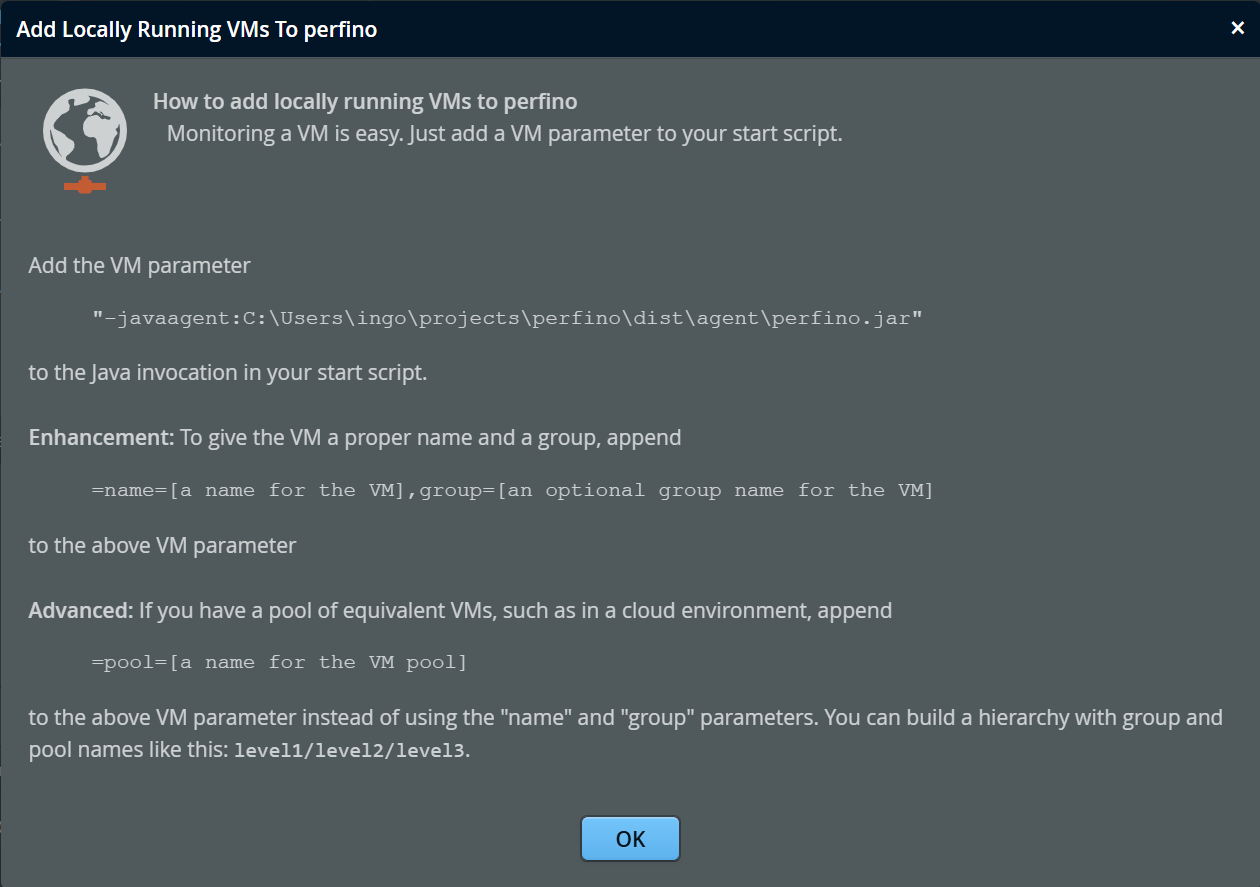Click the OK button
Screen dimensions: 1260x887
pos(630,839)
